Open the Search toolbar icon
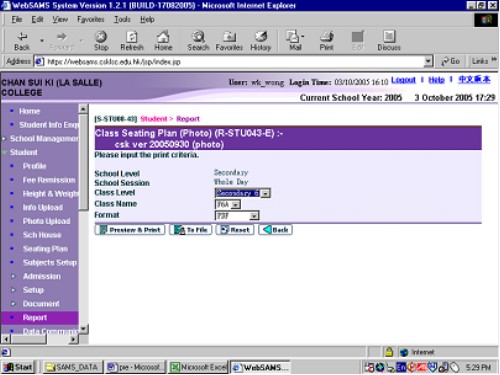500x375 pixels. coord(198,41)
